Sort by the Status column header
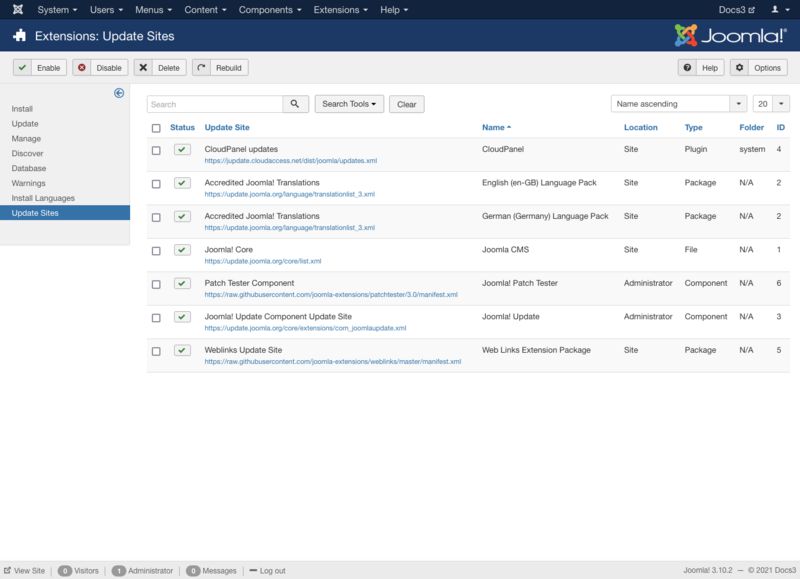Viewport: 800px width, 579px height. pyautogui.click(x=182, y=128)
